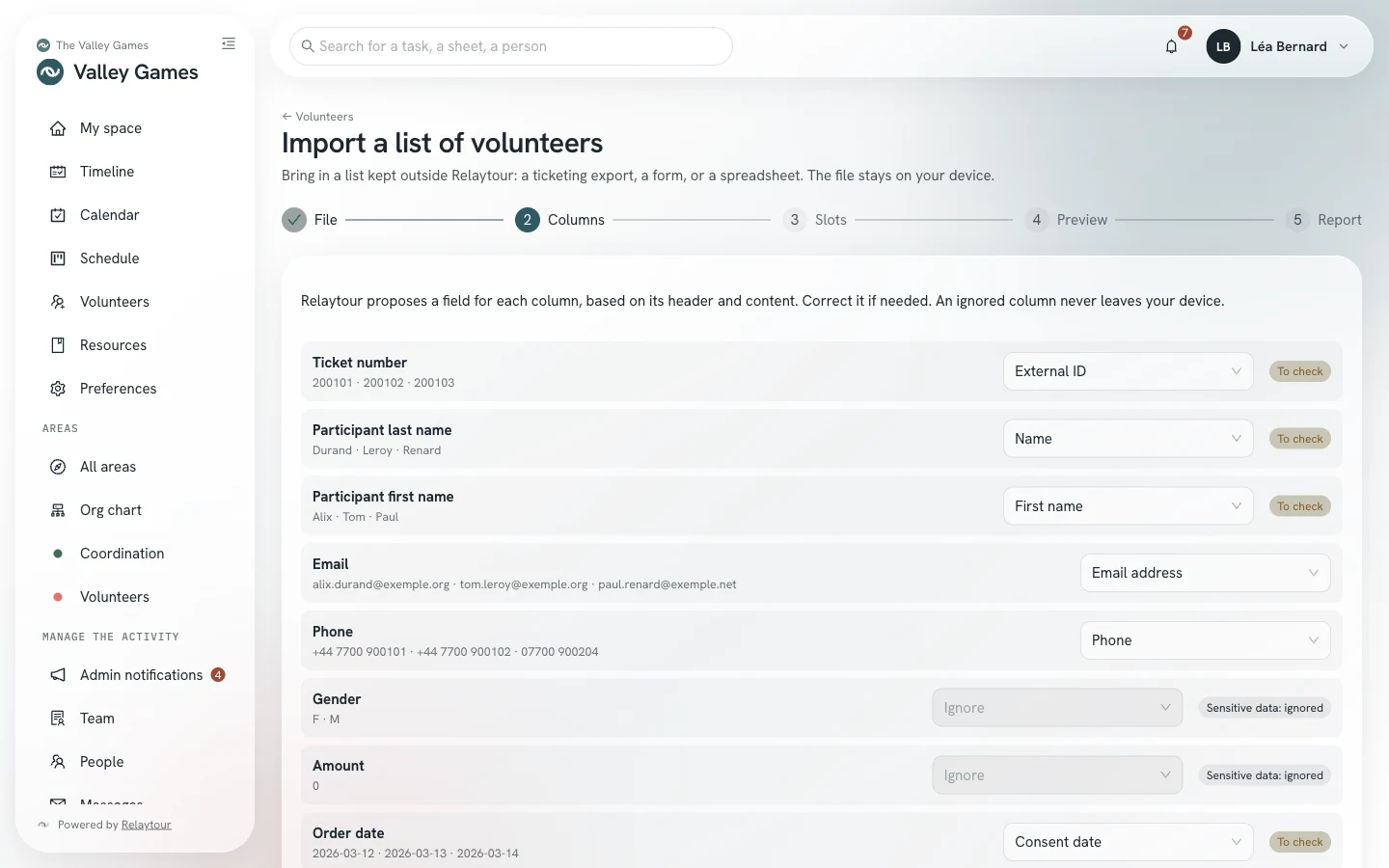Screen dimensions: 1389x868
Task: Open the notifications bell
Action: coord(1171,46)
